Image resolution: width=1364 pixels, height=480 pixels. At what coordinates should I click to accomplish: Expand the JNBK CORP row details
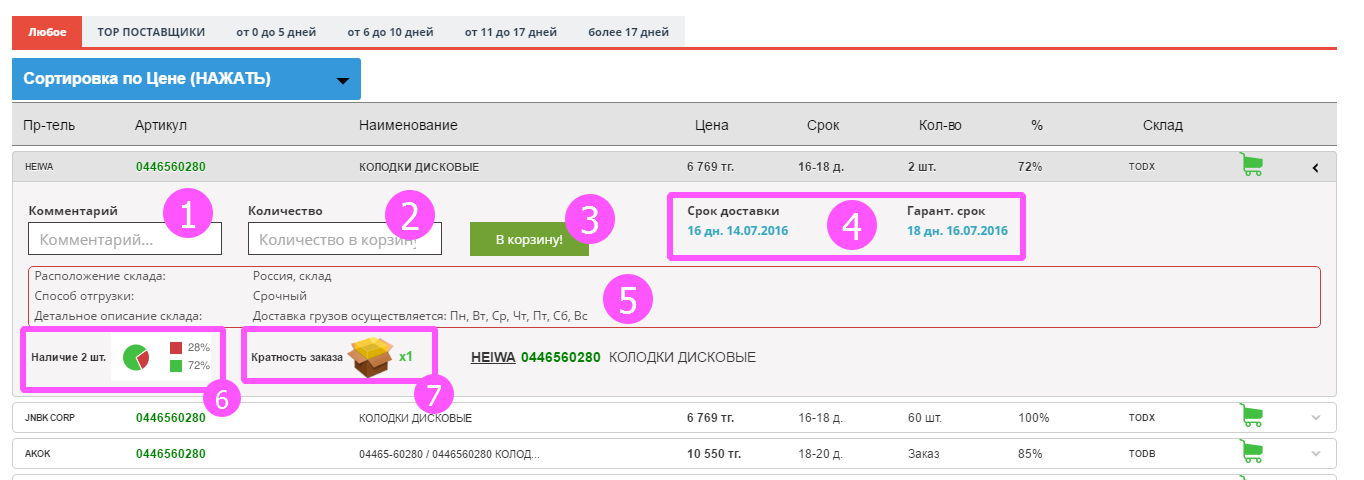tap(1316, 418)
